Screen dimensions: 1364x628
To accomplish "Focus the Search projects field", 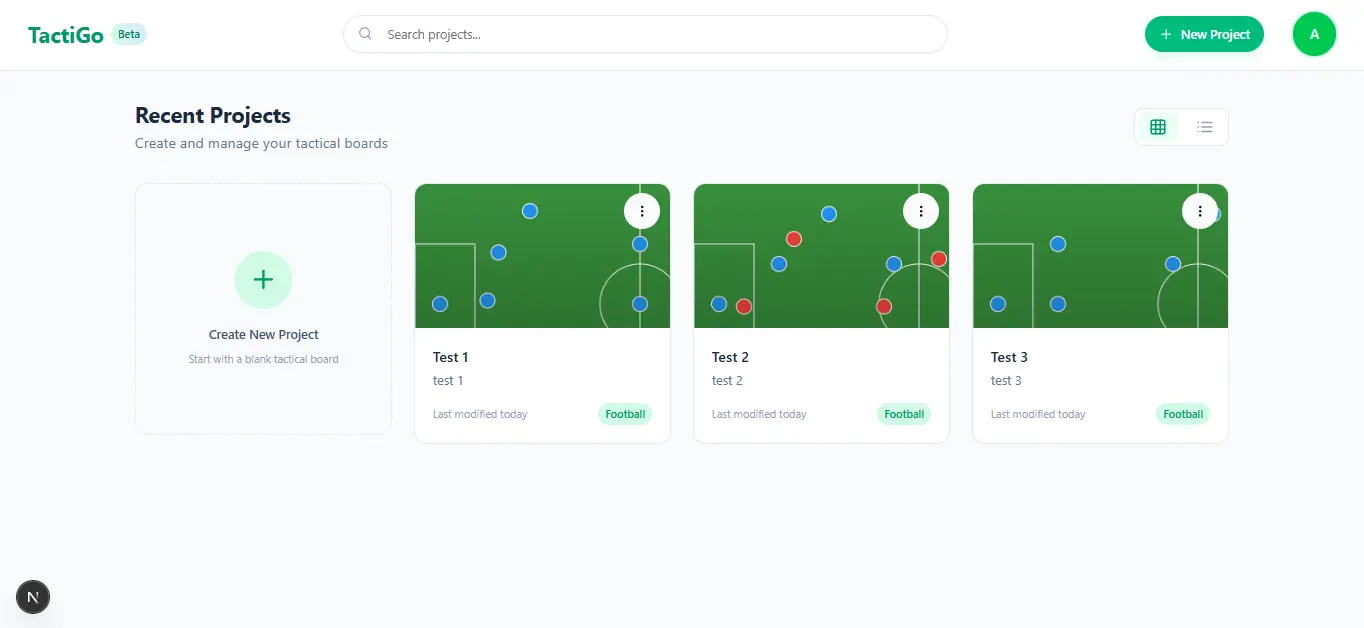I will [645, 34].
